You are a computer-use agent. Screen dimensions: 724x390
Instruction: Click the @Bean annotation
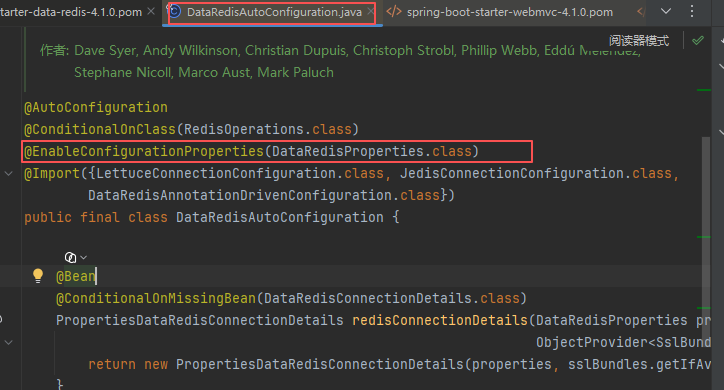76,276
